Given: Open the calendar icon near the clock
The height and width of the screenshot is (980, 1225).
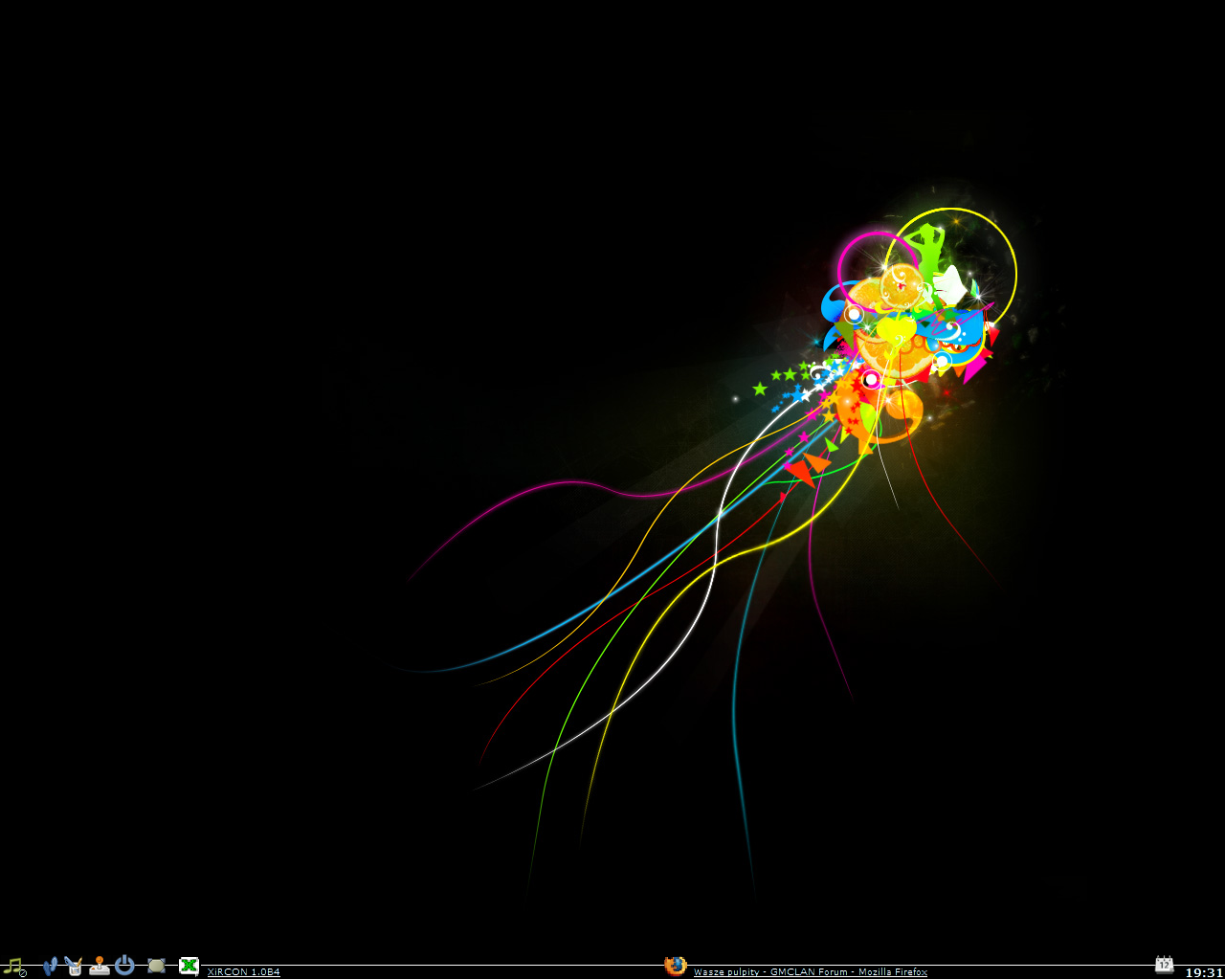Looking at the screenshot, I should [x=1164, y=965].
